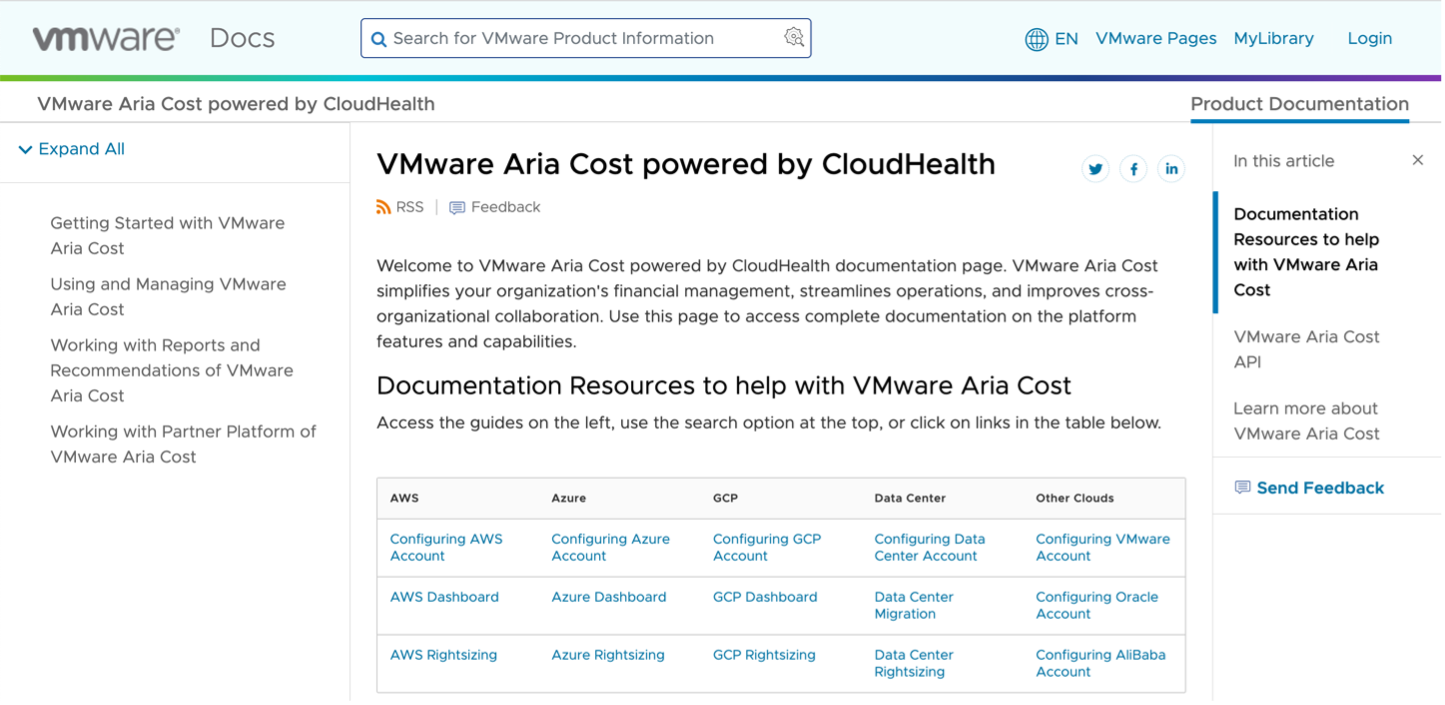This screenshot has width=1445, height=705.
Task: Open Configuring AWS Account link
Action: tap(446, 547)
